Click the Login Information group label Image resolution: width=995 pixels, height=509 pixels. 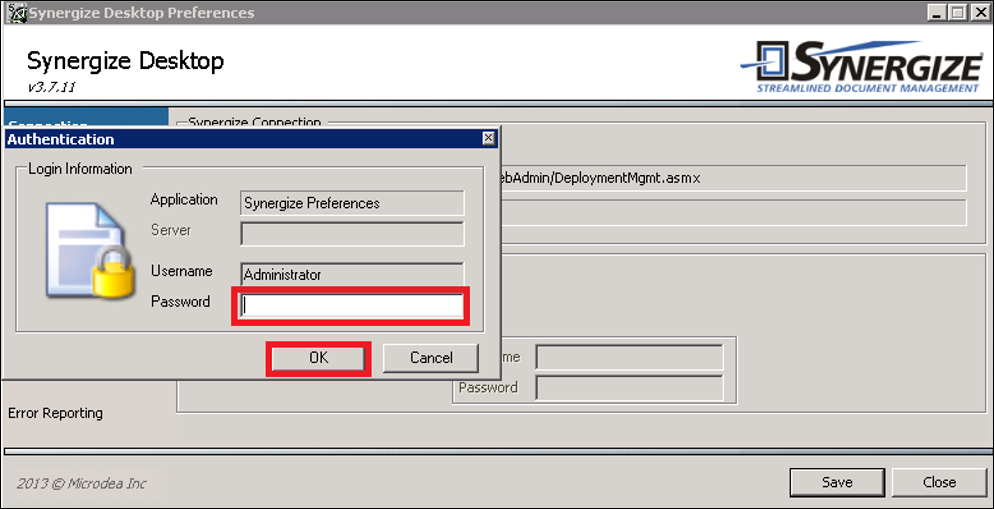[x=81, y=169]
